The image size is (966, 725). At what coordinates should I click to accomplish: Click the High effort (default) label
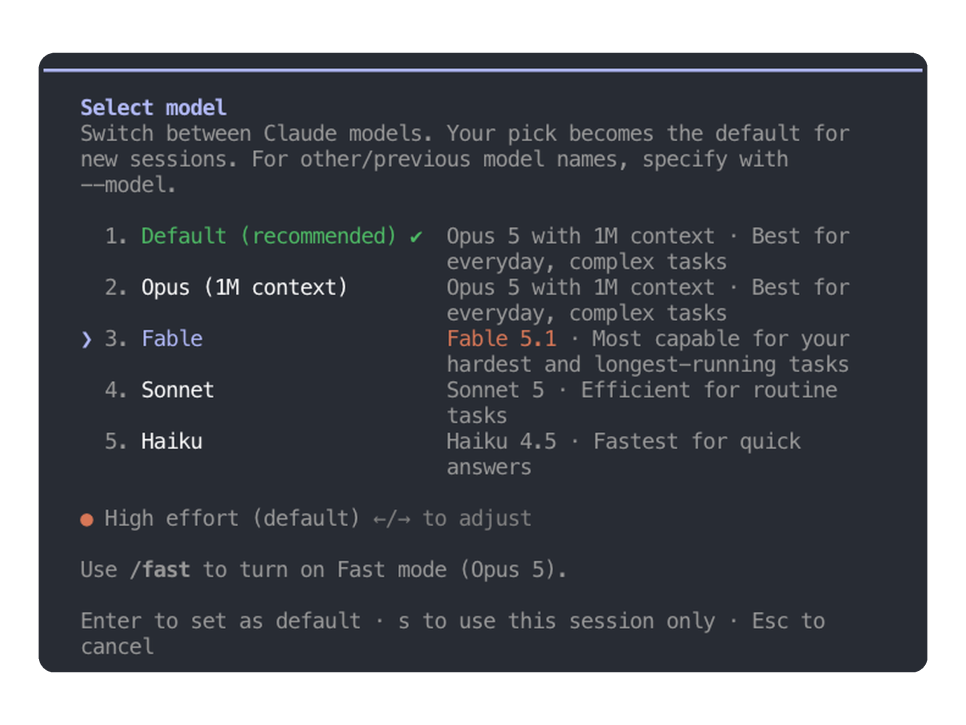click(x=232, y=519)
